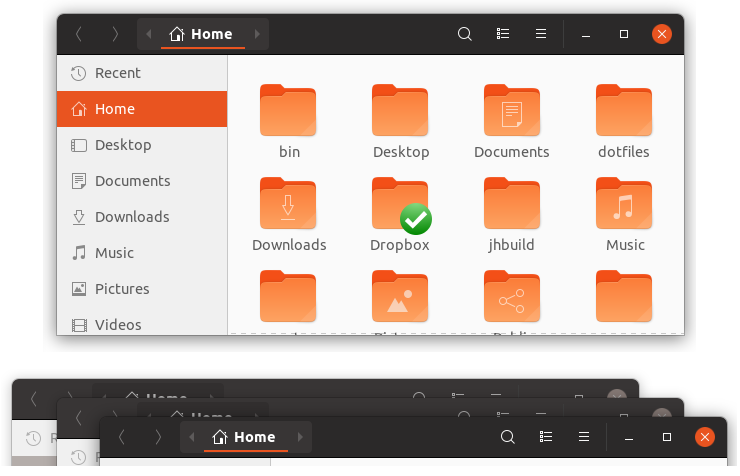Select the Documents folder icon in file grid
The image size is (740, 476).
(512, 110)
